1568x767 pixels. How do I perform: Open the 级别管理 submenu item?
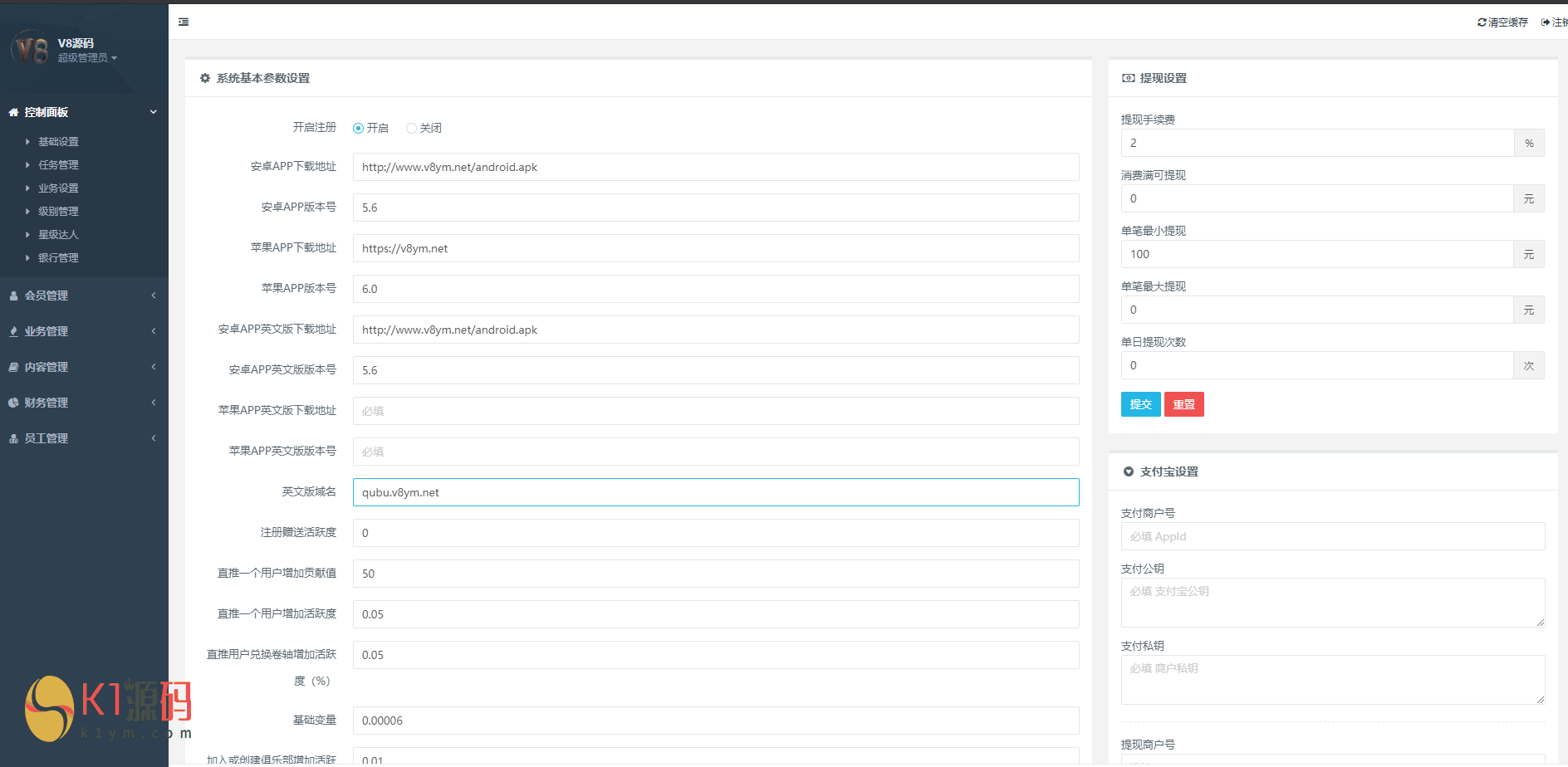58,212
